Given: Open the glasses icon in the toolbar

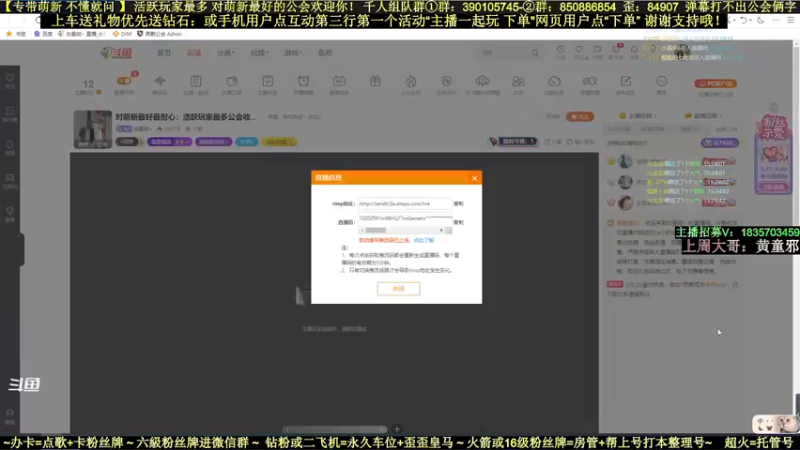Looking at the screenshot, I should tap(590, 81).
